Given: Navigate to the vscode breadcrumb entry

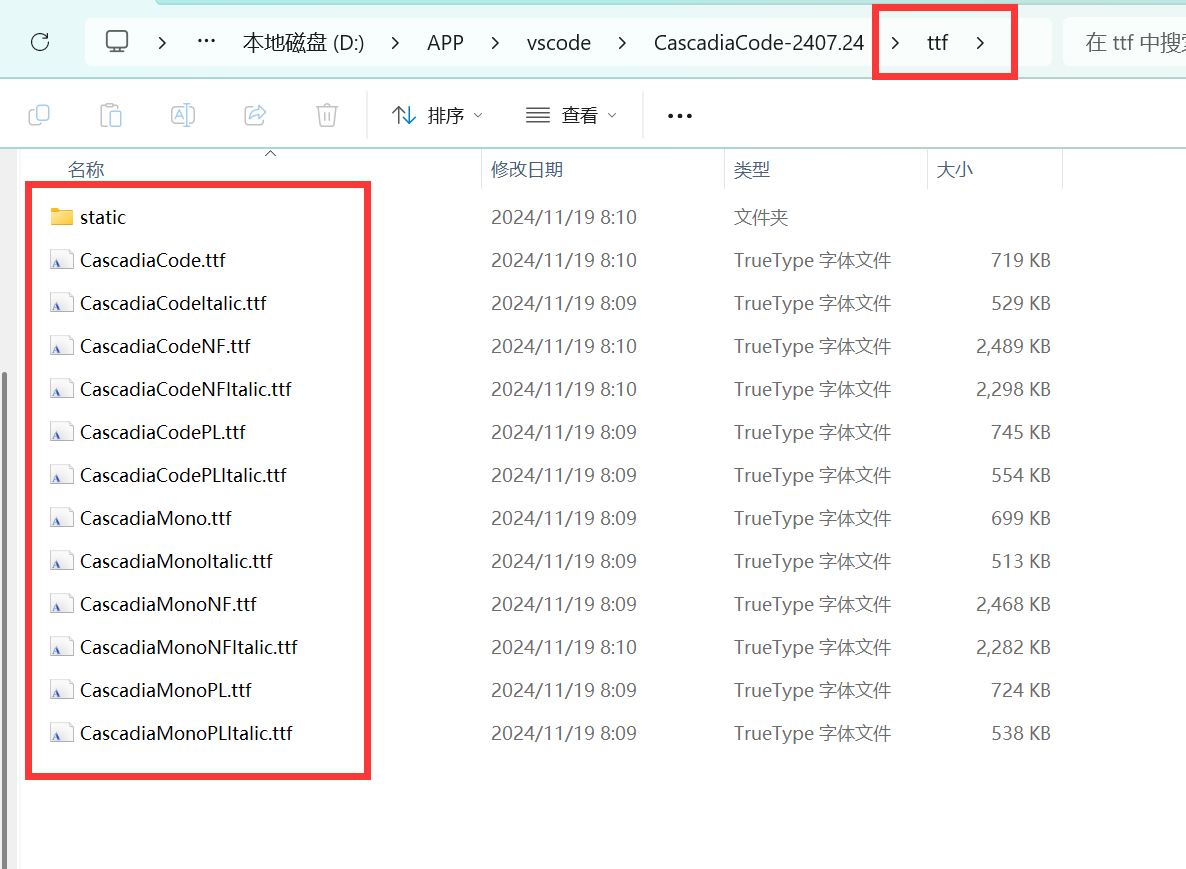Looking at the screenshot, I should coord(559,43).
